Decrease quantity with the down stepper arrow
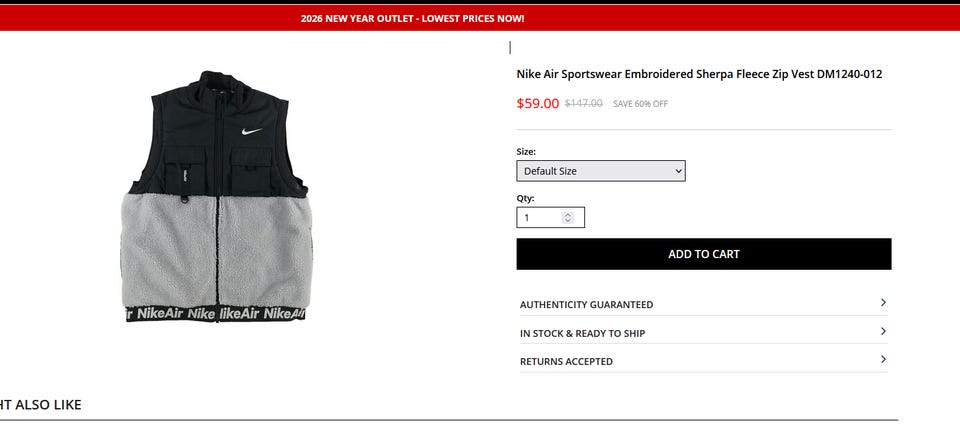This screenshot has width=960, height=430. click(x=568, y=221)
